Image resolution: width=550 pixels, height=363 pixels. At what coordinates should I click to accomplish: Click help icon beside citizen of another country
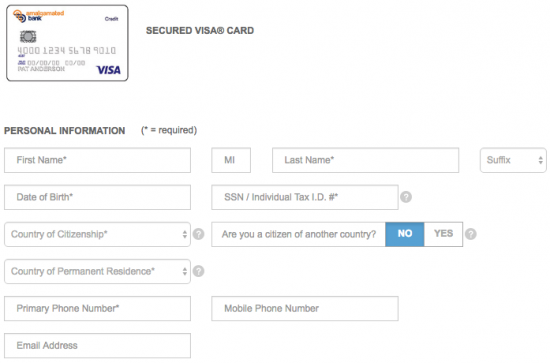point(471,234)
